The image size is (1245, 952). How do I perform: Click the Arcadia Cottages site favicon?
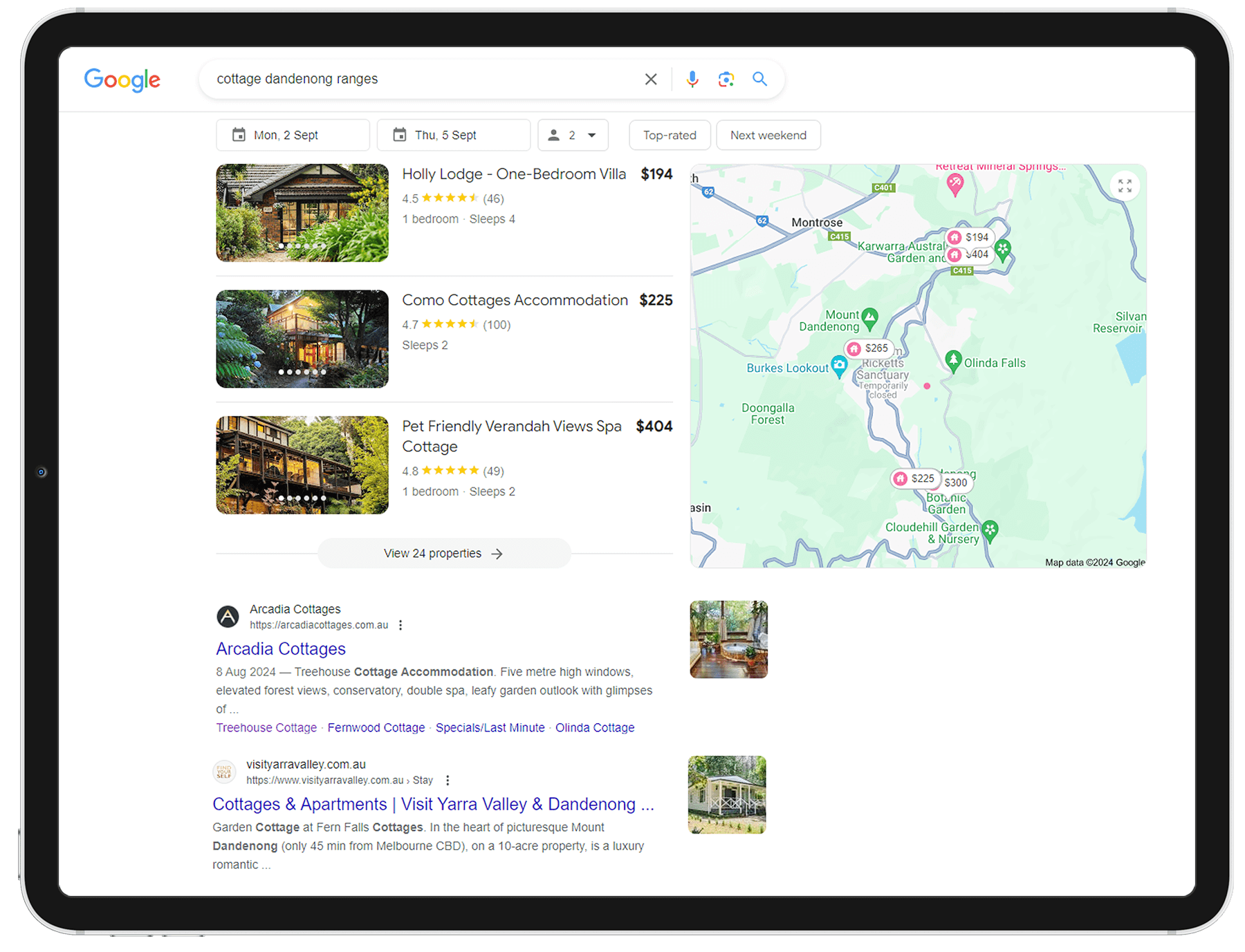[228, 616]
